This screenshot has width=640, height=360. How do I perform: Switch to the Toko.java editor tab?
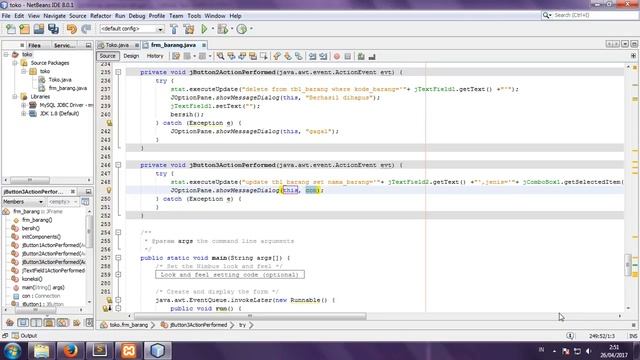click(117, 45)
